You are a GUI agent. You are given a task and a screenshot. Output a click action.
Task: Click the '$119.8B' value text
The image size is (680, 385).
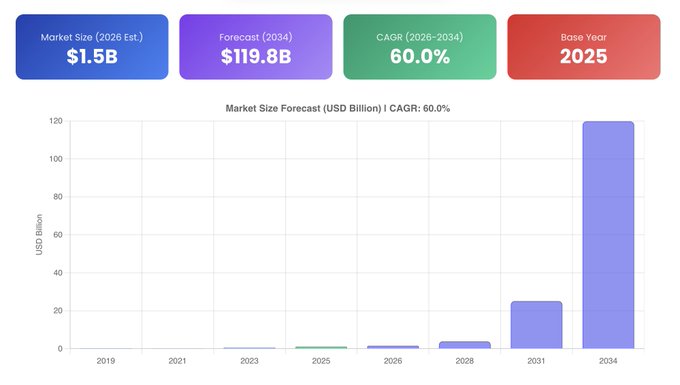click(x=256, y=56)
